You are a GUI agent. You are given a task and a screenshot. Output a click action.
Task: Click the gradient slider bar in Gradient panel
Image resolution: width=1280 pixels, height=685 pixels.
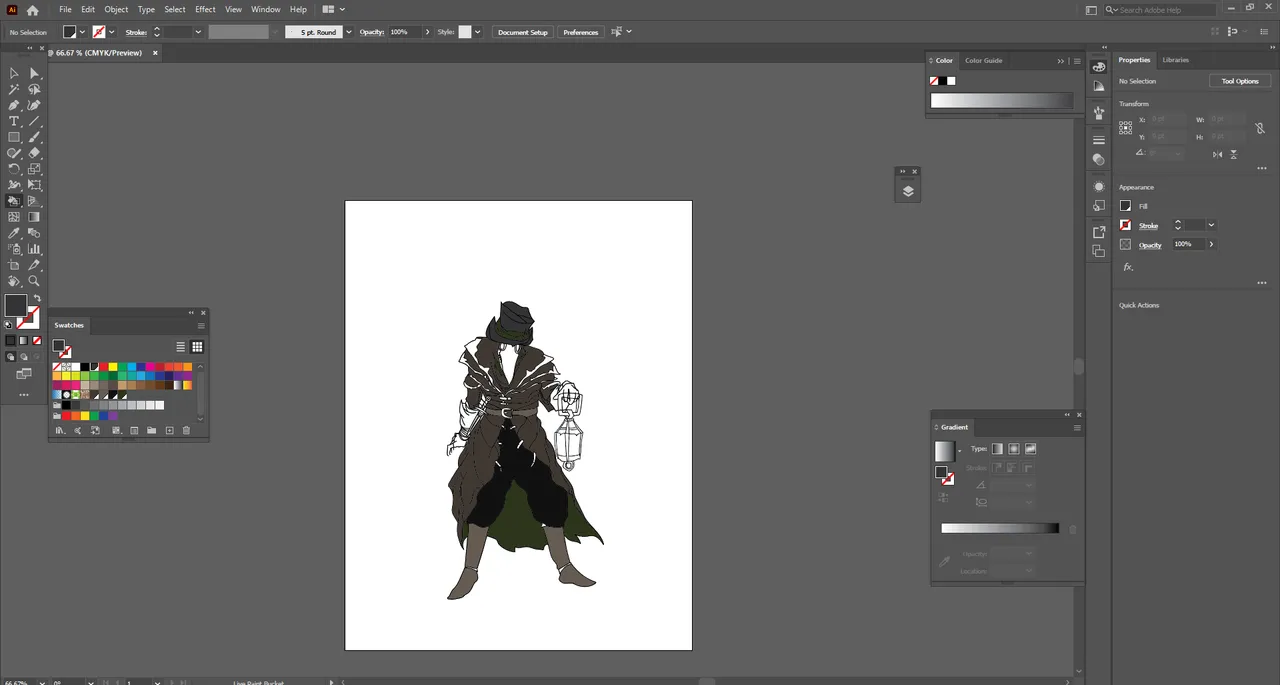[1000, 528]
